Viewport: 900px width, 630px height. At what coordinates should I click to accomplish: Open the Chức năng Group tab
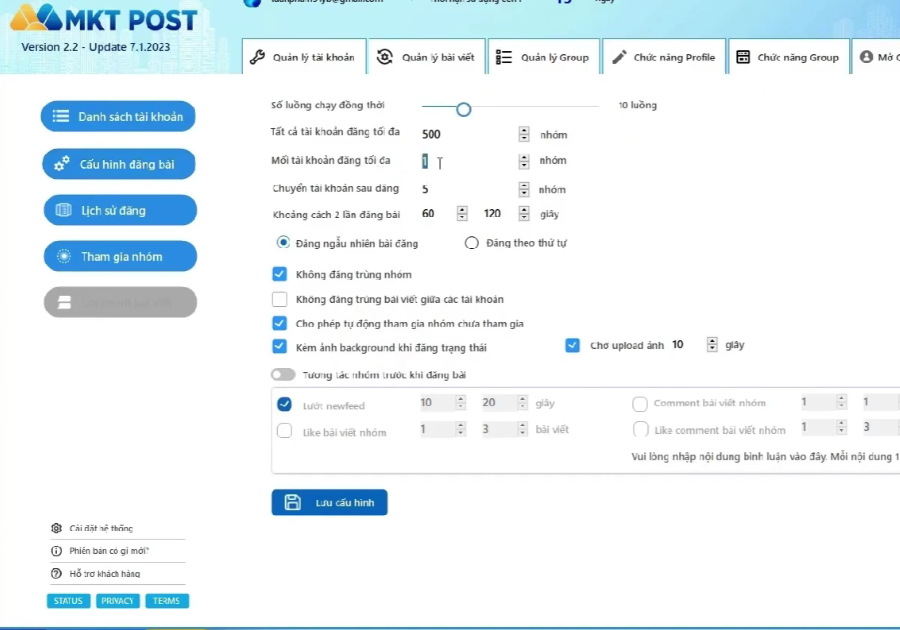click(789, 57)
